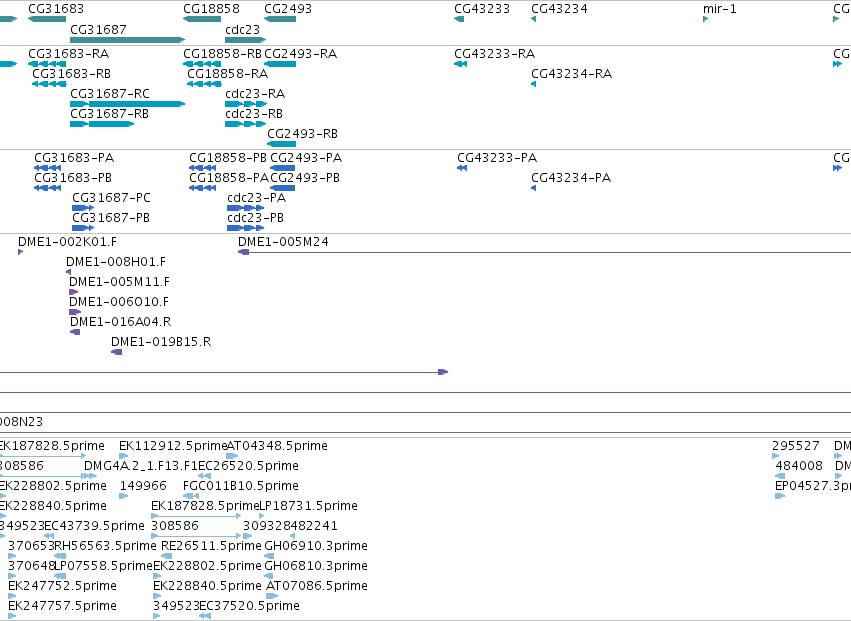
Task: Select the CG31687-RC transcript bar
Action: tap(128, 104)
